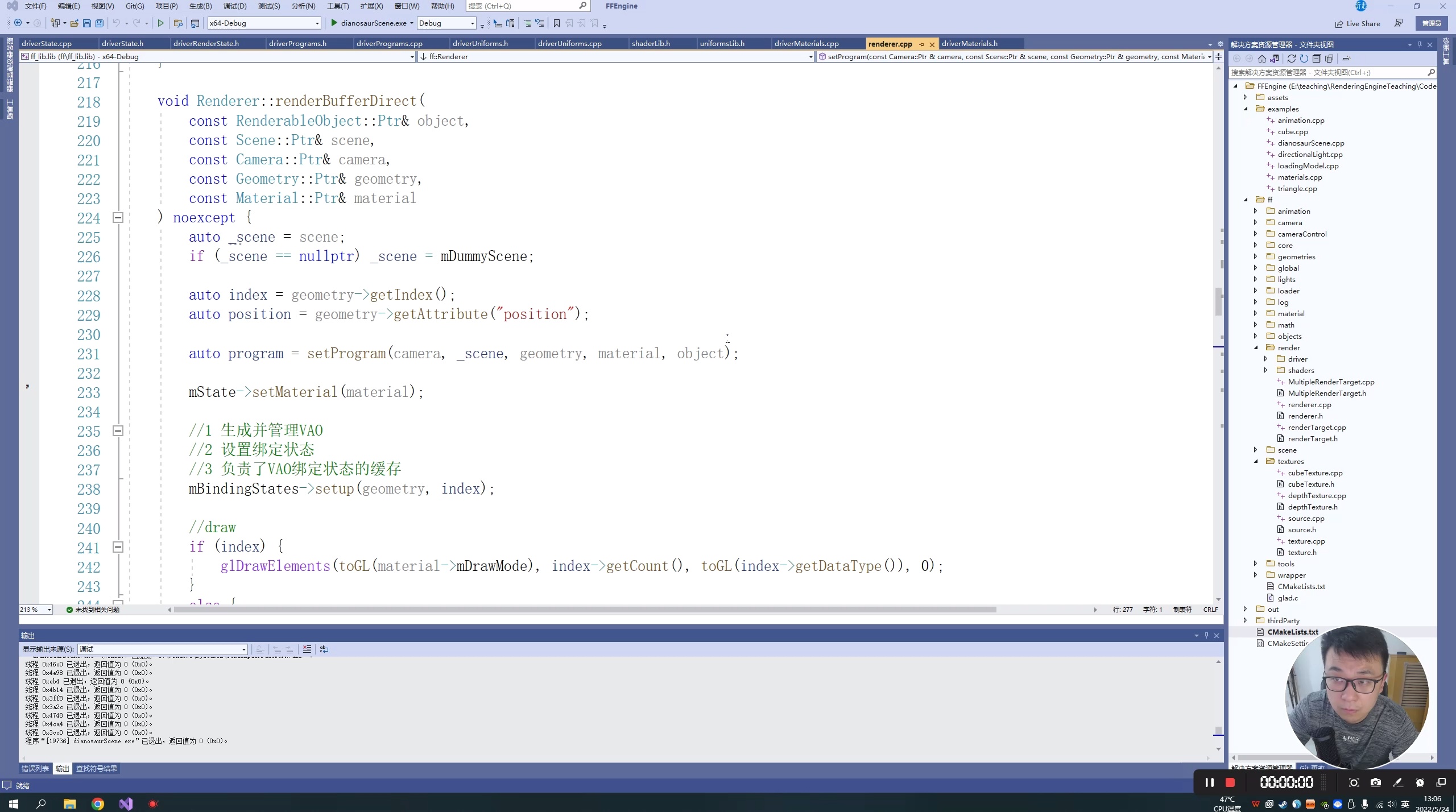The width and height of the screenshot is (1456, 812).
Task: Toggle auto-hide pin on solution explorer panel
Action: point(1420,44)
